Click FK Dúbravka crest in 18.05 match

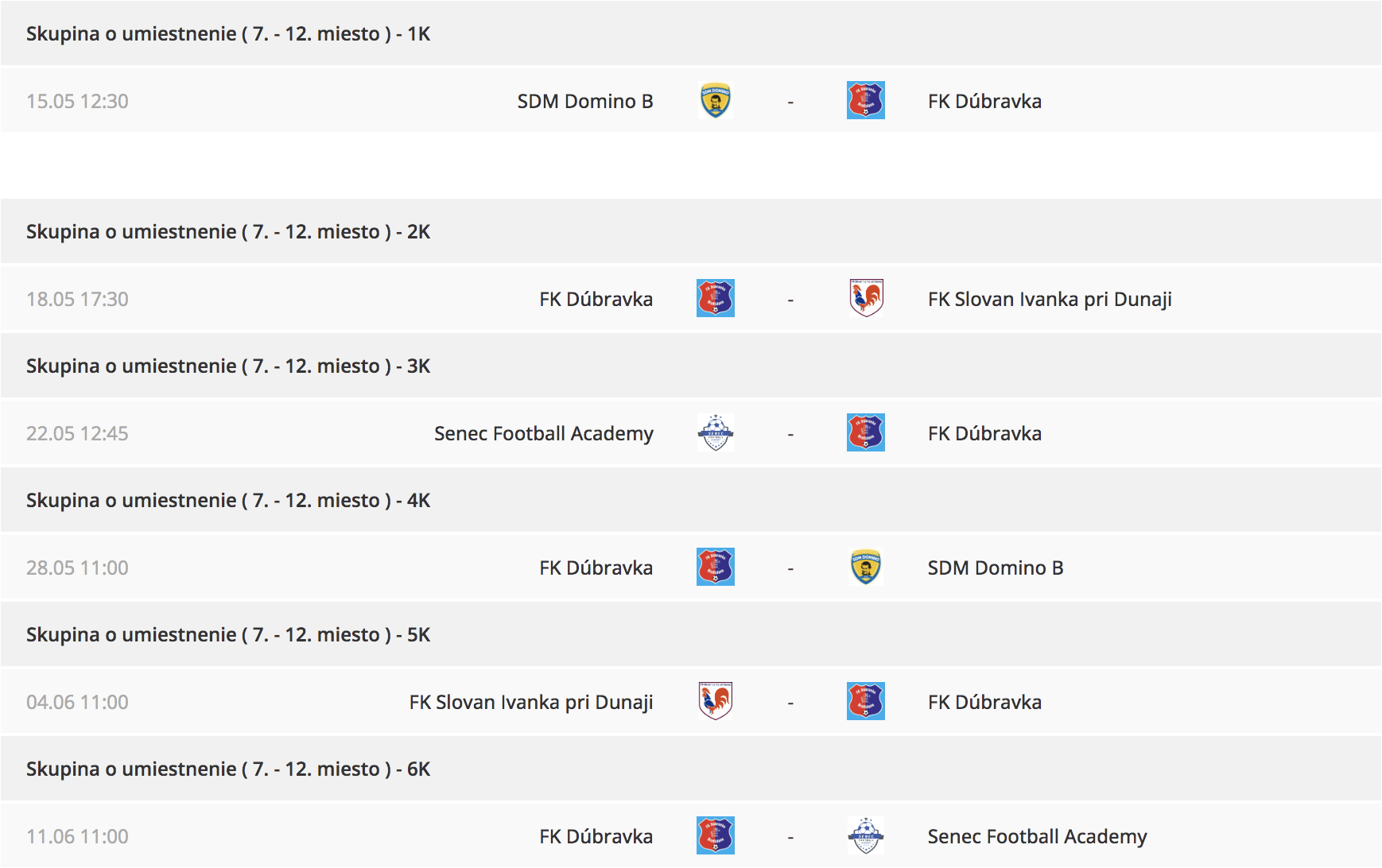[715, 299]
